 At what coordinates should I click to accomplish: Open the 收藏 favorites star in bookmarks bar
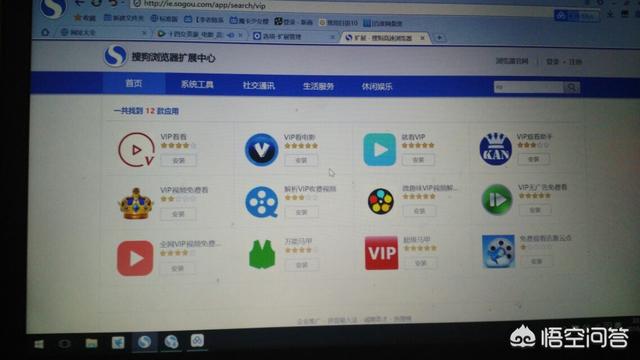[84, 18]
